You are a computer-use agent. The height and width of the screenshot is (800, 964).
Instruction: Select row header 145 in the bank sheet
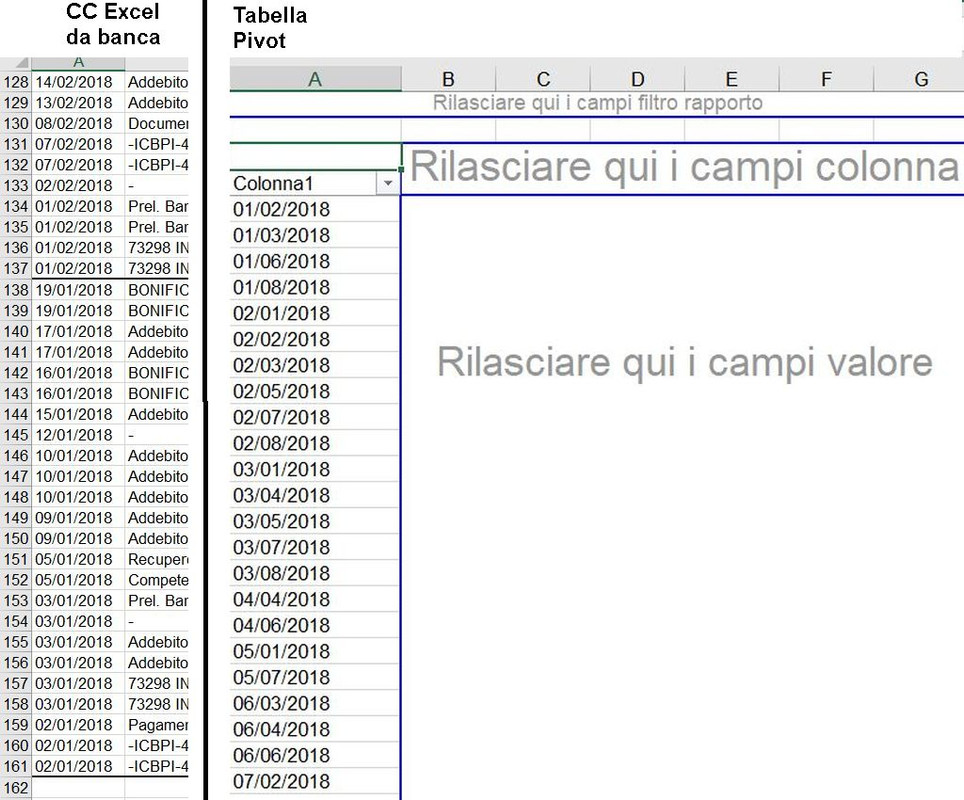tap(16, 435)
